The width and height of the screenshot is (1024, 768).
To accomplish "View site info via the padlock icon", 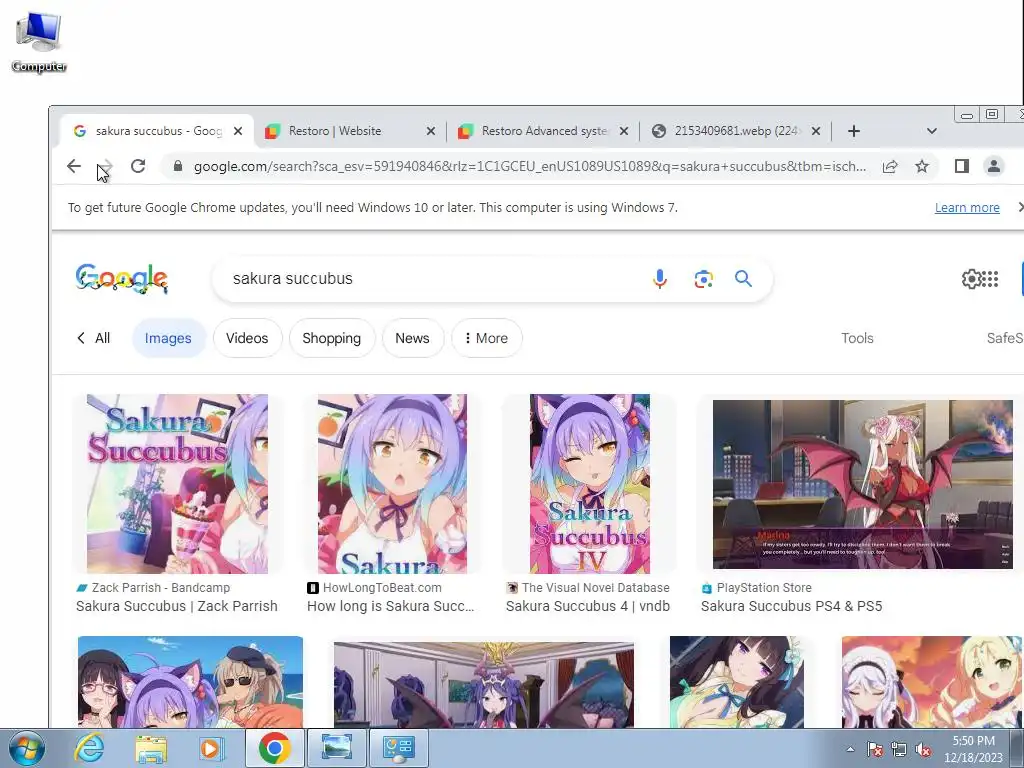I will [x=178, y=167].
